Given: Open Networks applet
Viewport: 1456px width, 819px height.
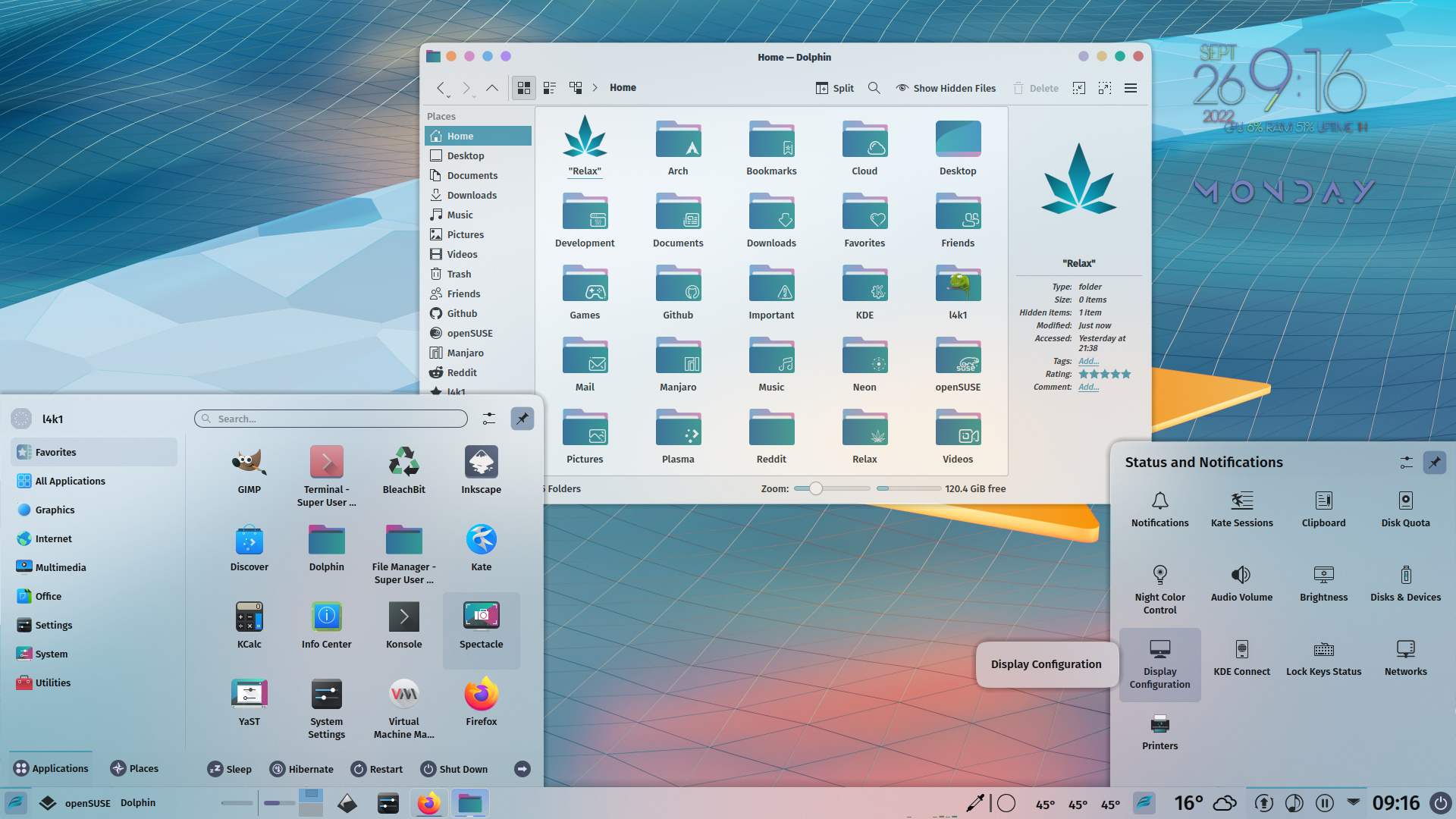Looking at the screenshot, I should pos(1405,657).
